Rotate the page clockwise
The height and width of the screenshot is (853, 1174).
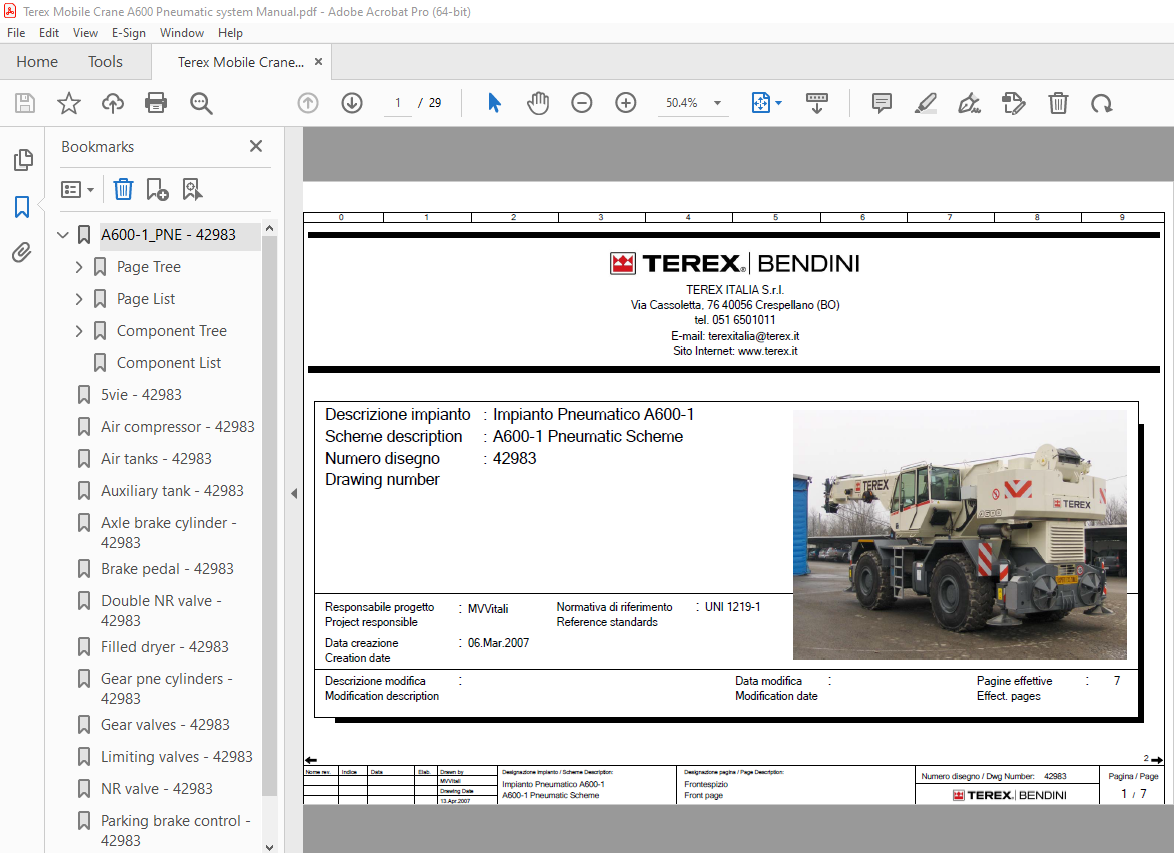[x=1101, y=103]
